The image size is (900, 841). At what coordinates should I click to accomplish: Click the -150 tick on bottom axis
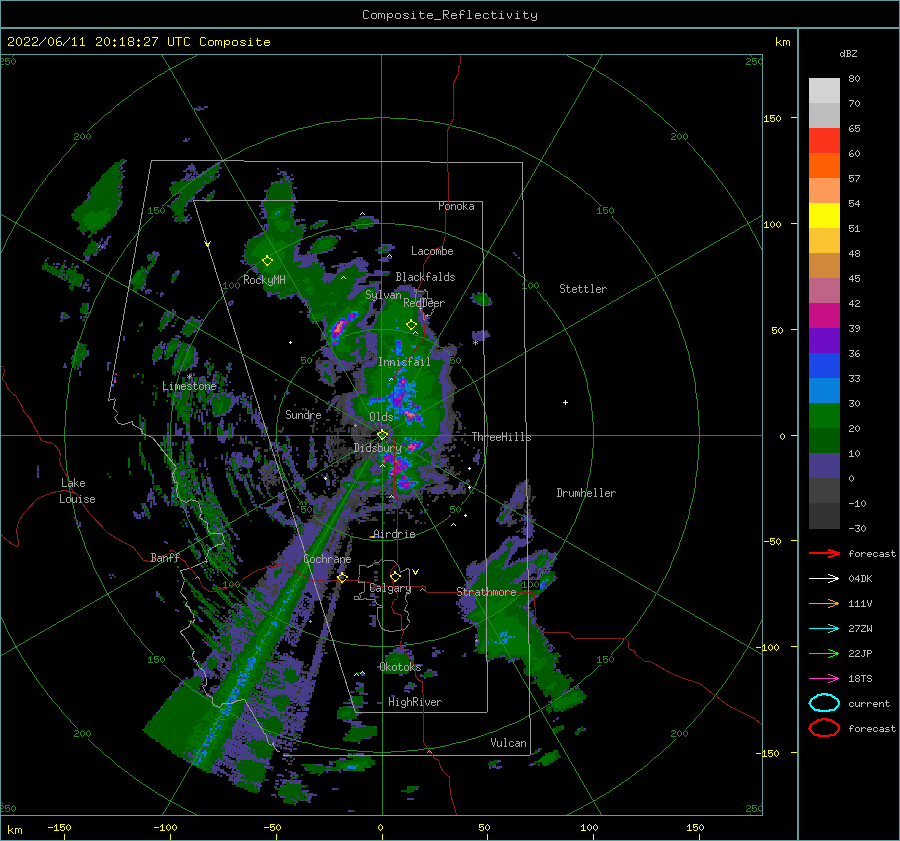click(x=59, y=827)
